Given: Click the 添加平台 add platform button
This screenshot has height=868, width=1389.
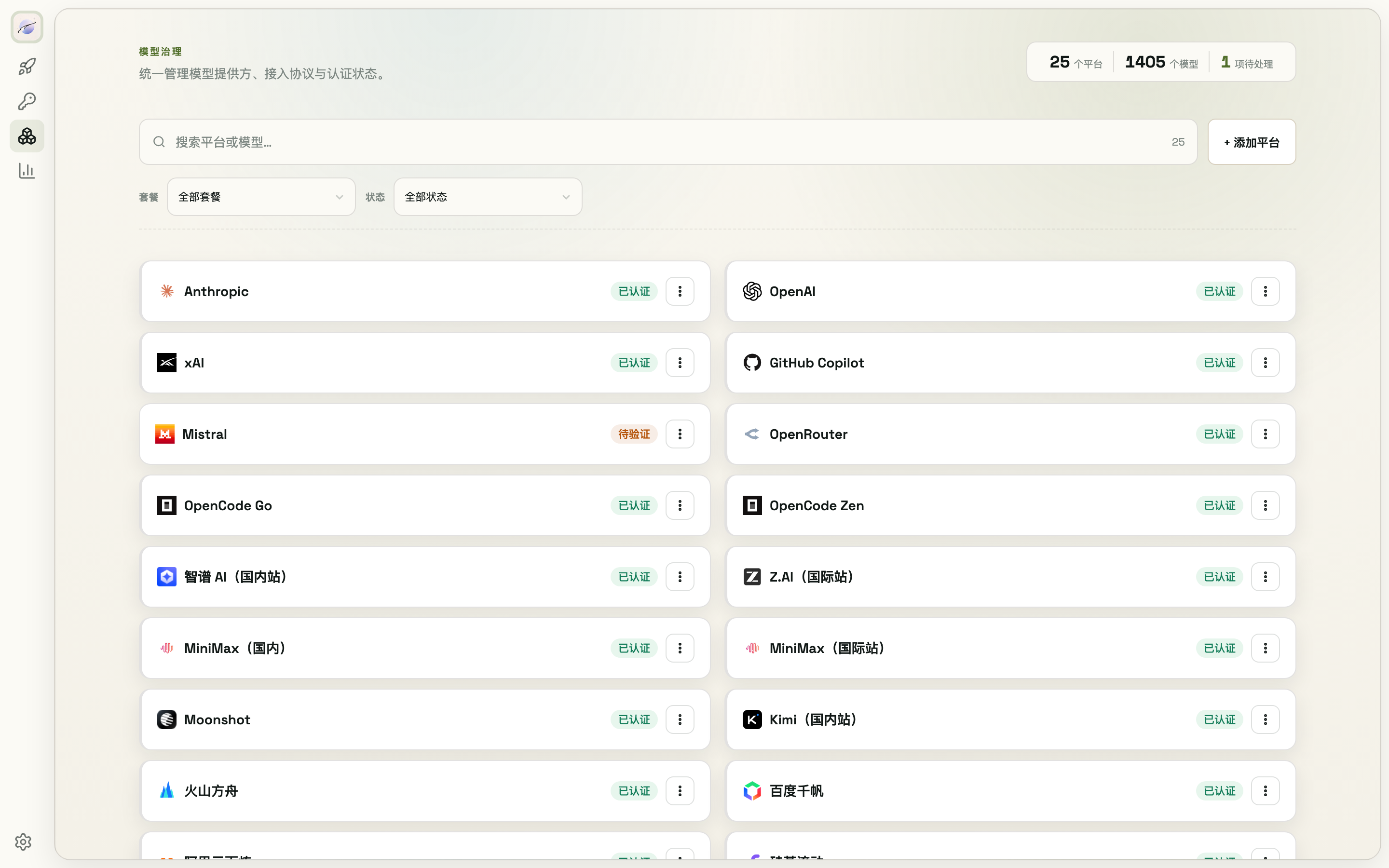Looking at the screenshot, I should pyautogui.click(x=1252, y=142).
